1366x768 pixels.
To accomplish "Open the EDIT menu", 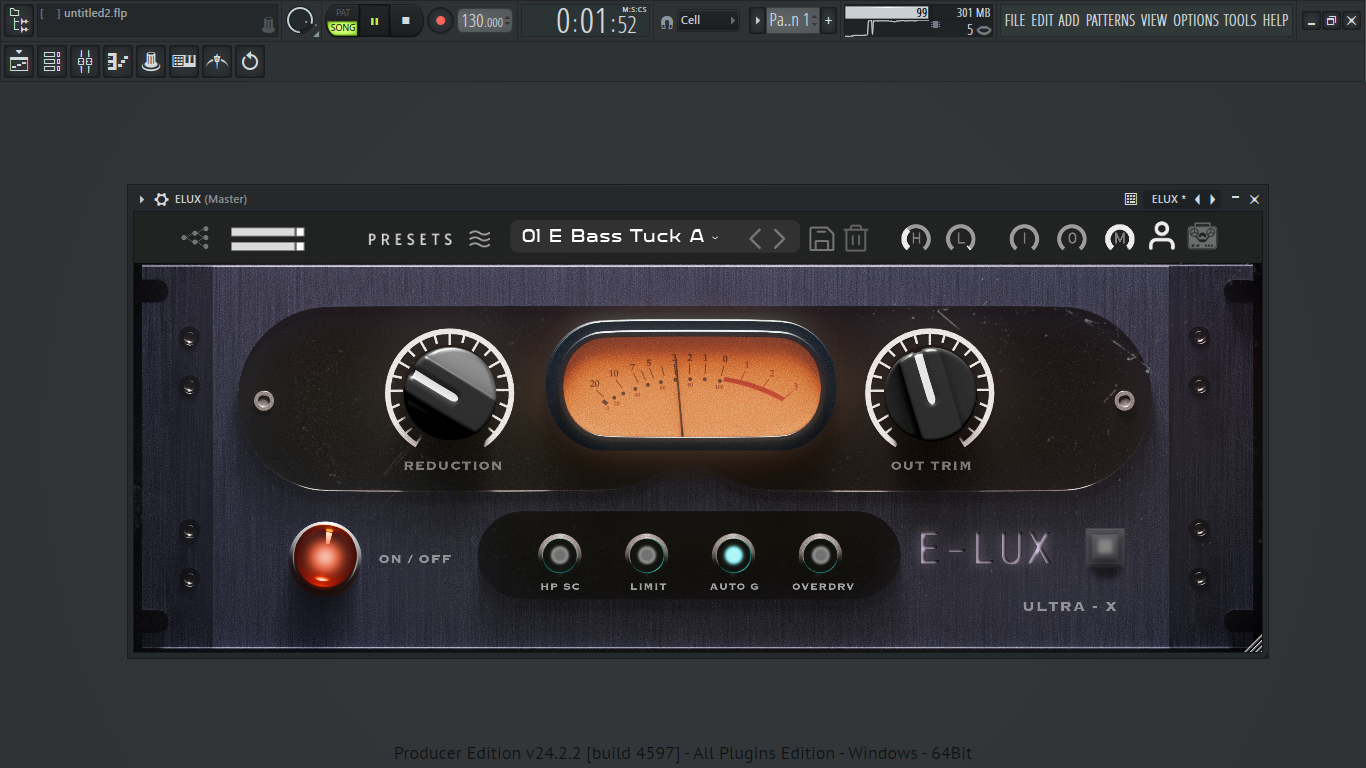I will tap(1042, 20).
